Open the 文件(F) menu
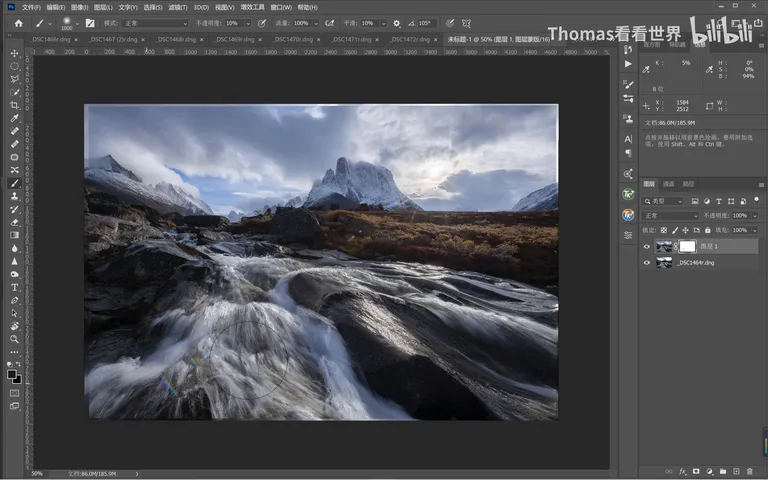768x480 pixels. click(31, 7)
